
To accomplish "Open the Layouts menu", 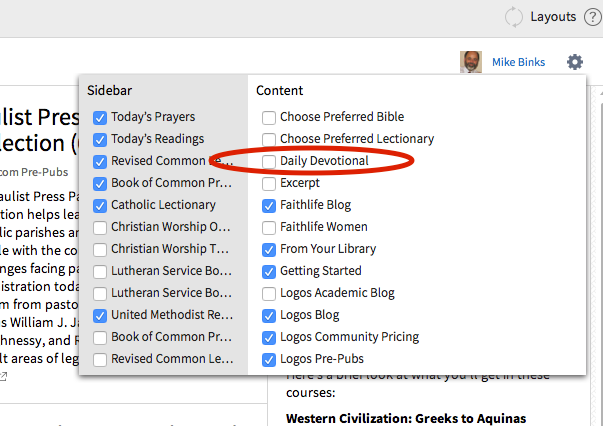I will (553, 17).
